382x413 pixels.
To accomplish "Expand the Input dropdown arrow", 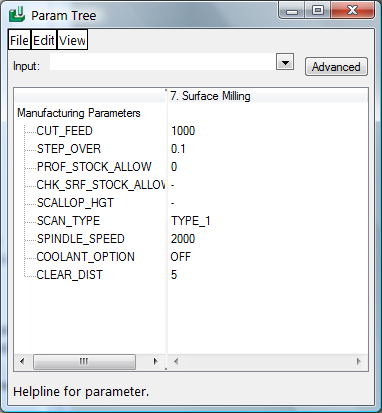I will pyautogui.click(x=285, y=62).
